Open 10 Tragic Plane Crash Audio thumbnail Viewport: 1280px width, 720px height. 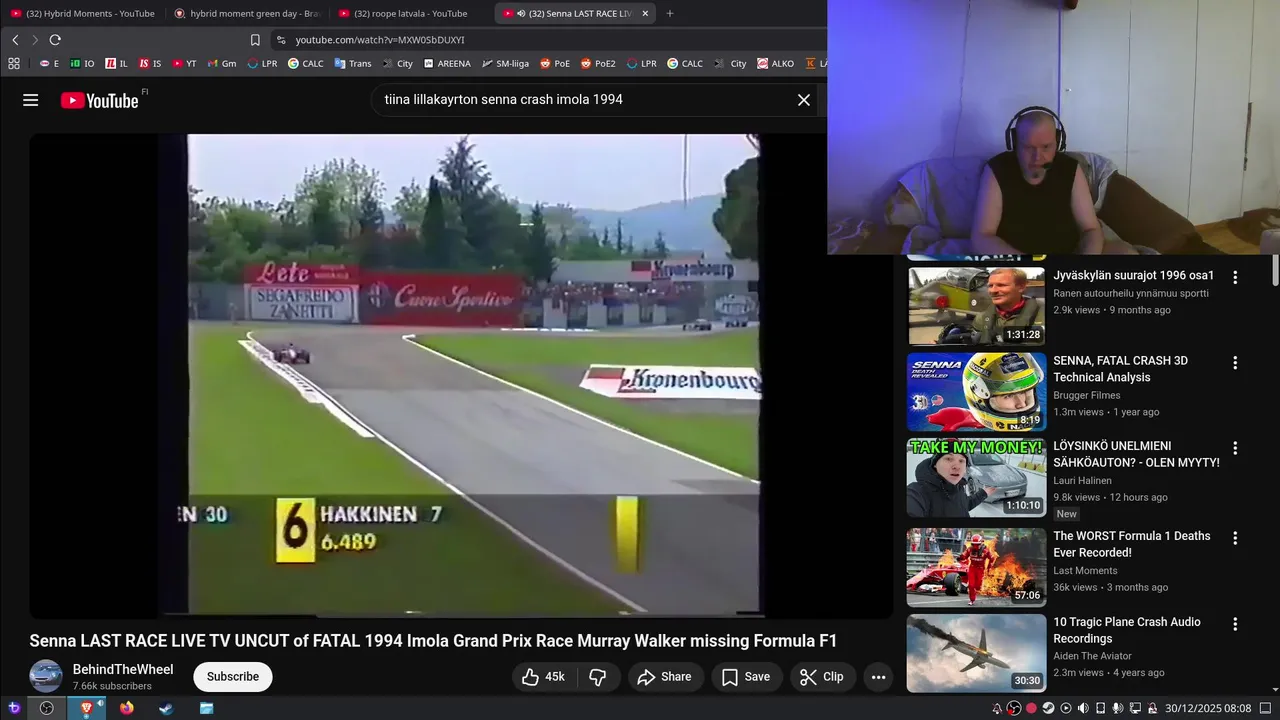pyautogui.click(x=976, y=653)
